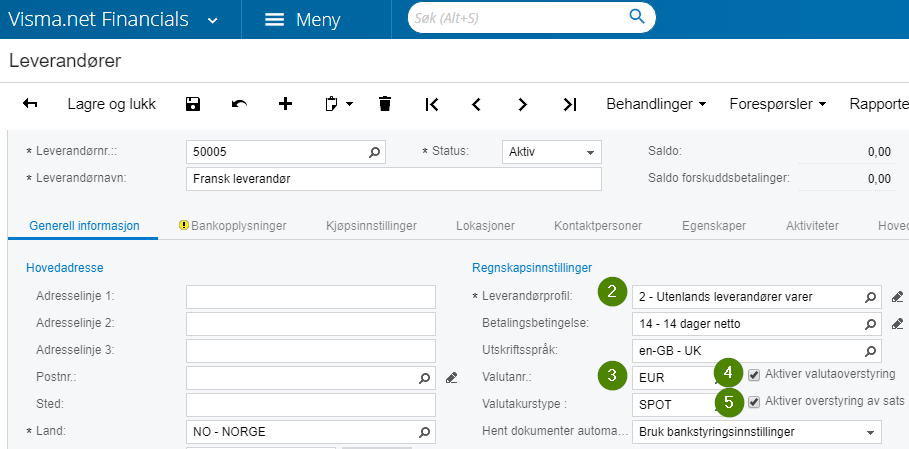This screenshot has width=909, height=449.
Task: Click the undo arrow icon
Action: pos(239,104)
